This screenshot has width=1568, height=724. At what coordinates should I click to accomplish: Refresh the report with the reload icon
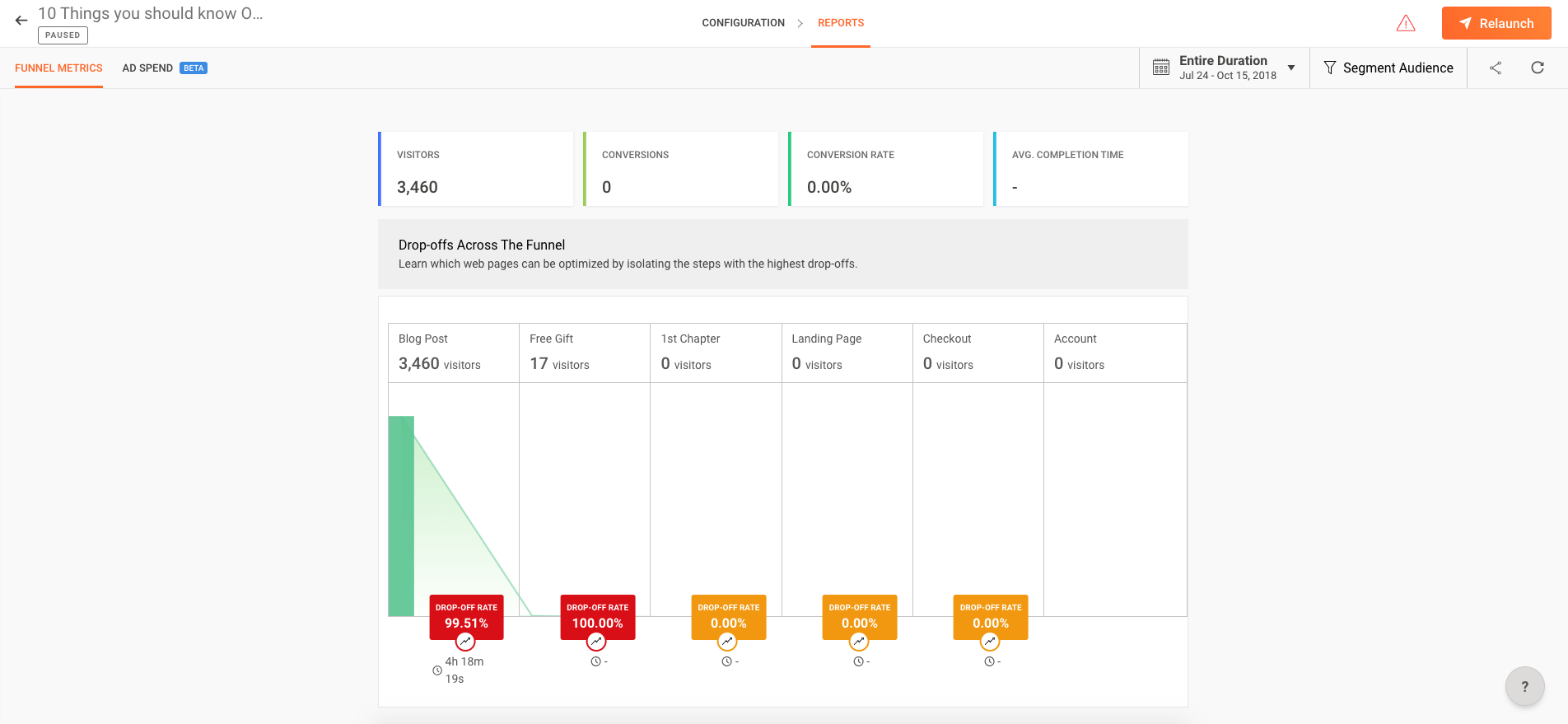tap(1538, 68)
